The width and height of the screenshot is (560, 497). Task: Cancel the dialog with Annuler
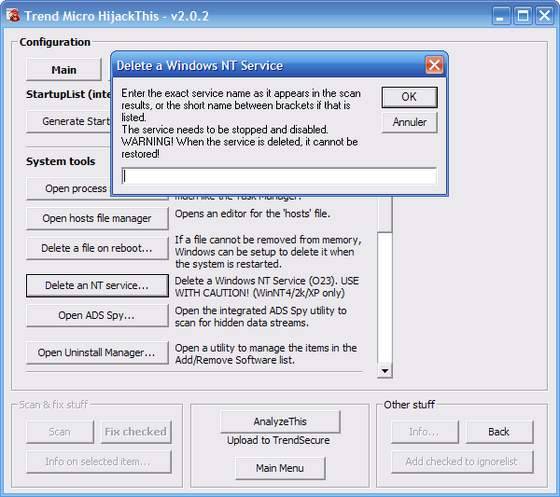point(409,122)
